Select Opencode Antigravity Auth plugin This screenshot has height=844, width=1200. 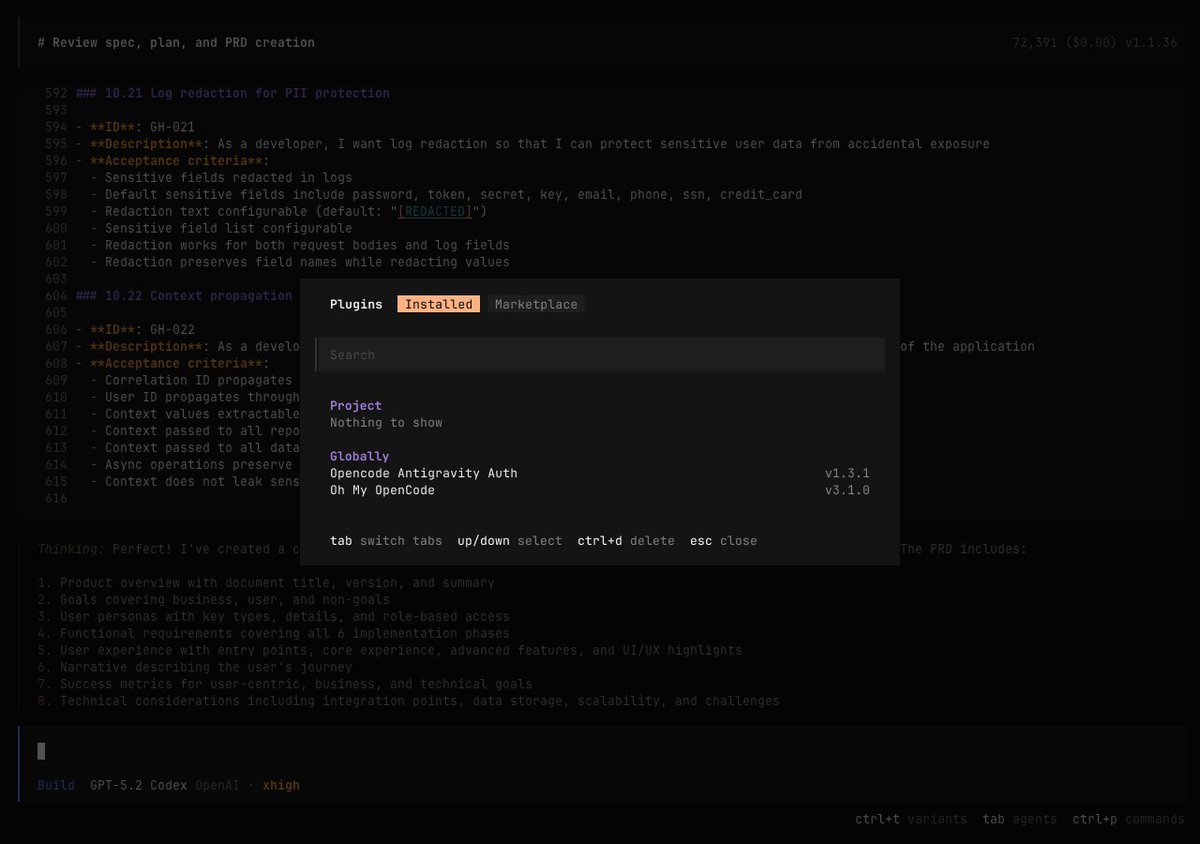pos(600,473)
